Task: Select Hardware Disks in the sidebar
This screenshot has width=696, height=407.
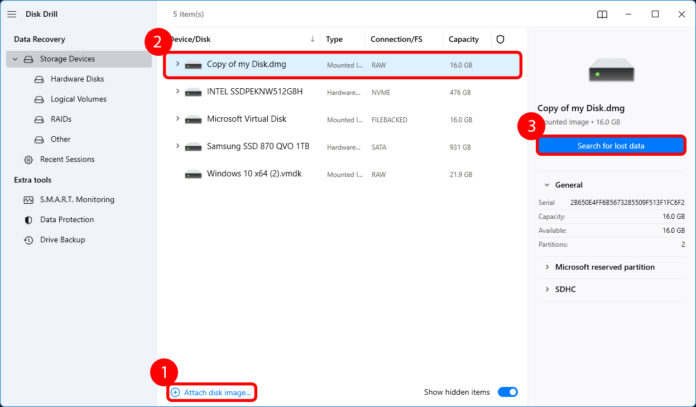Action: point(77,79)
